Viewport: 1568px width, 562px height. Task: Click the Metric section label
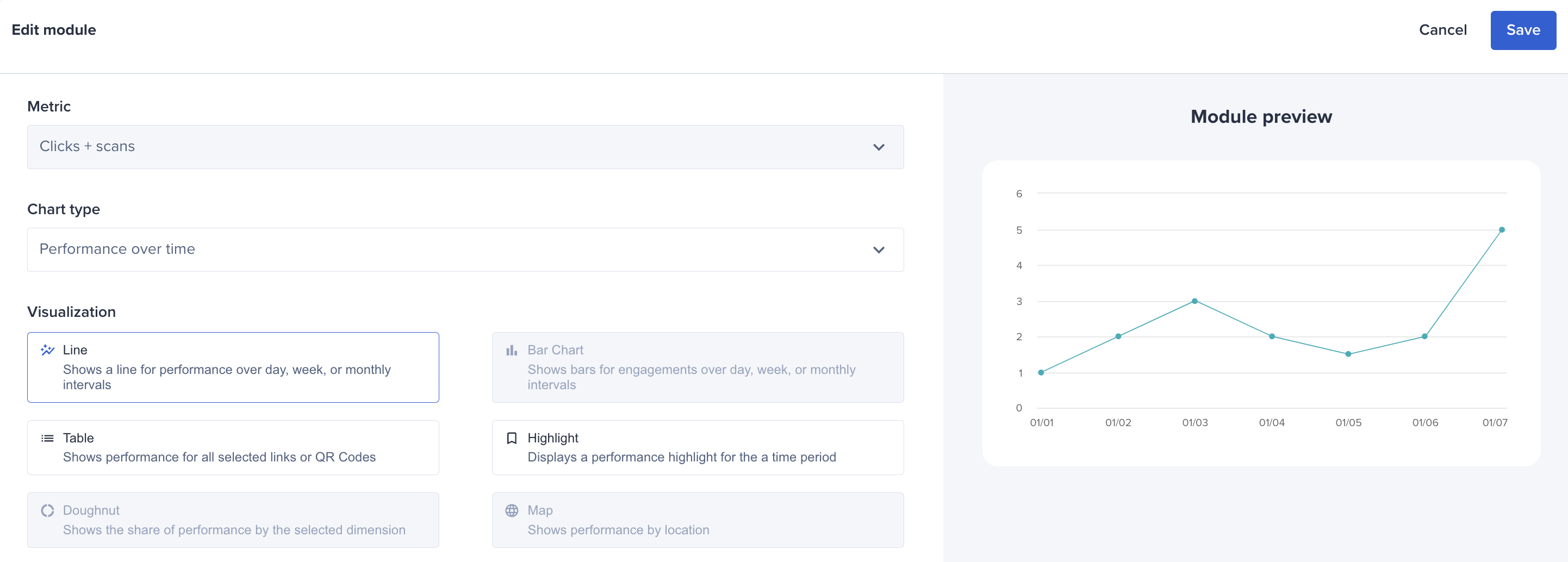pyautogui.click(x=49, y=107)
